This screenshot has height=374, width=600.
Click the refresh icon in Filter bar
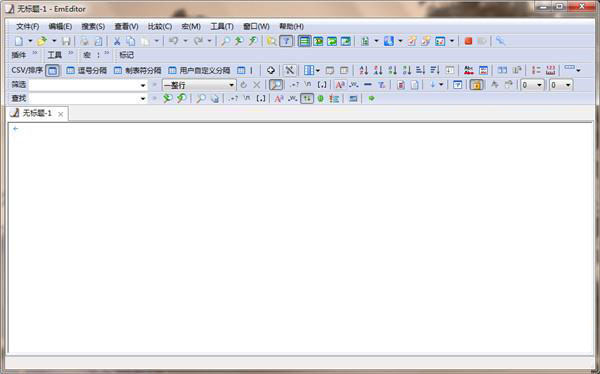(243, 85)
